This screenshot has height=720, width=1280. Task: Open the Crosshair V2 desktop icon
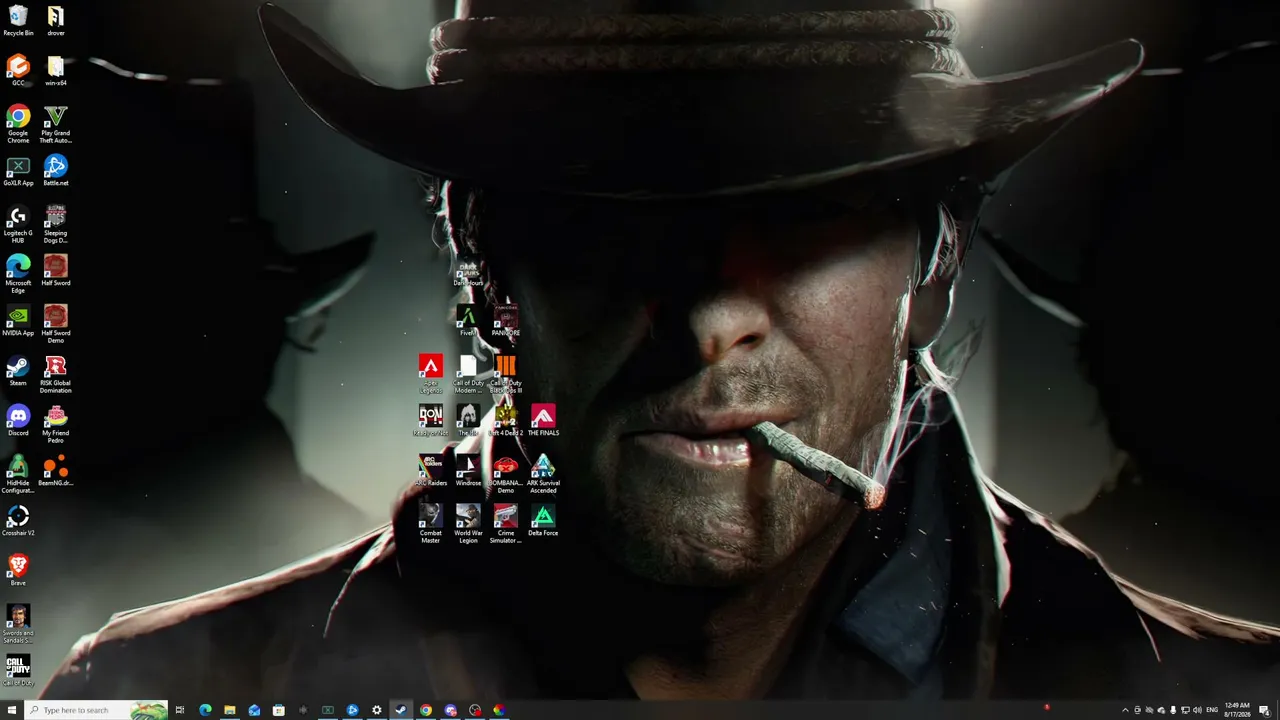tap(18, 520)
